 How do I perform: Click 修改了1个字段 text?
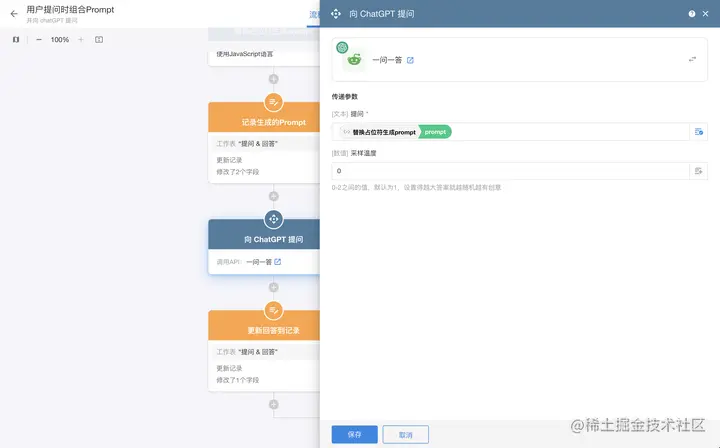(x=238, y=380)
